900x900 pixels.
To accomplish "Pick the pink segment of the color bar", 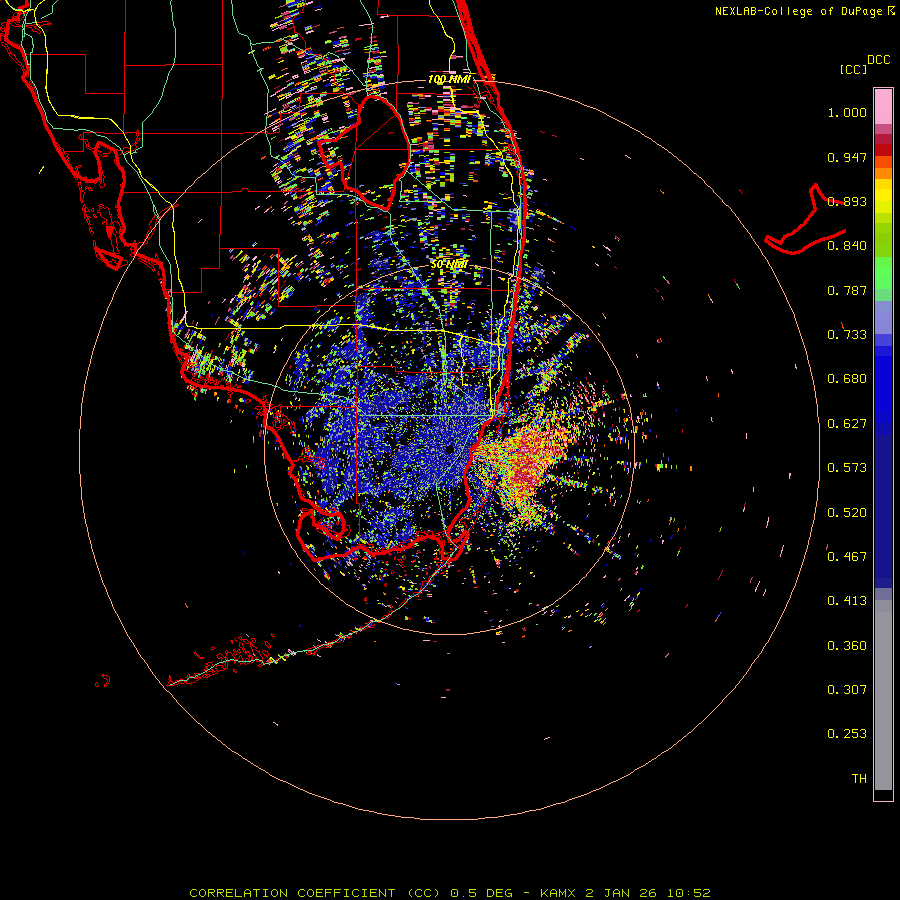I will coord(883,106).
